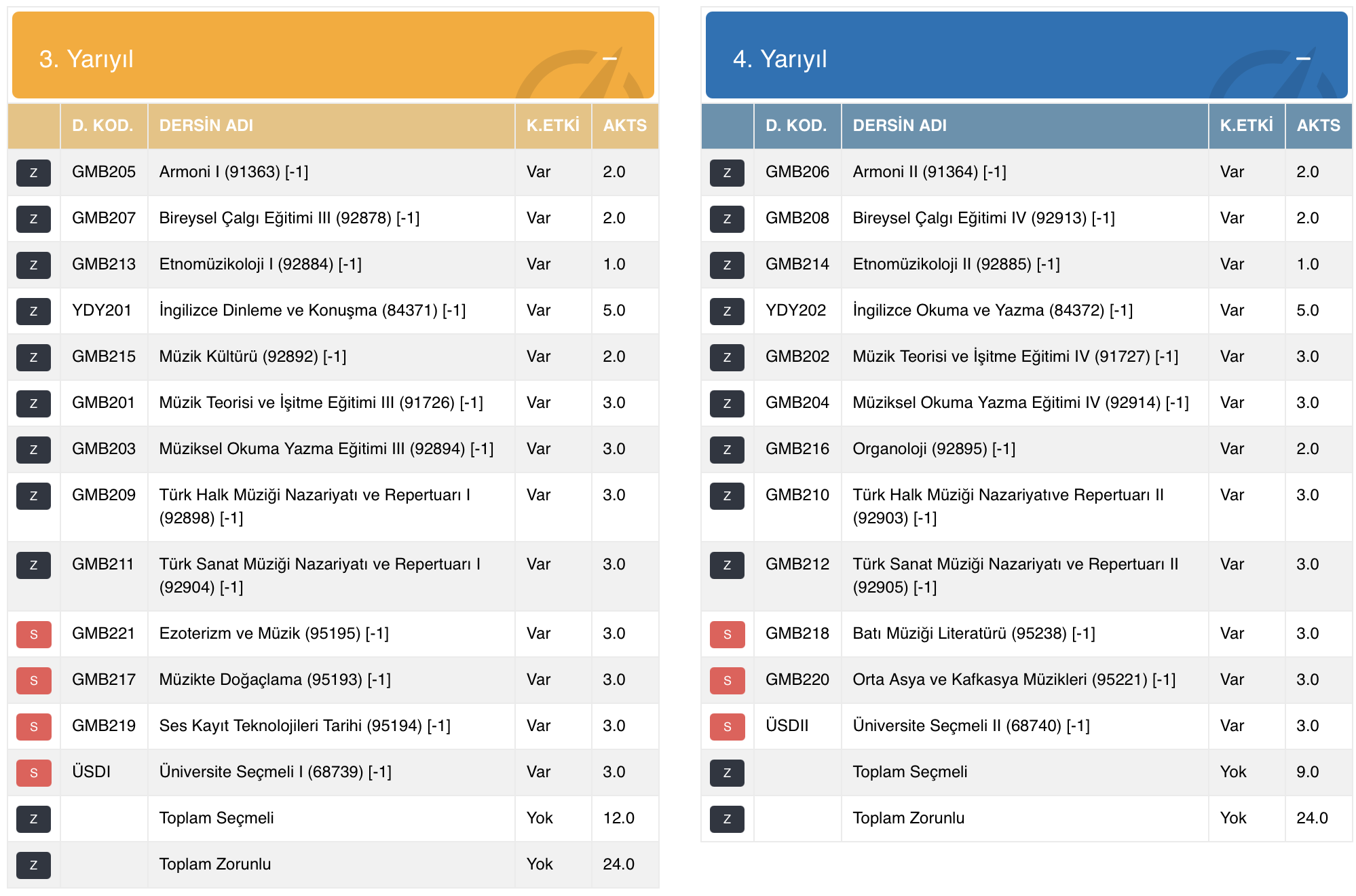Click the DERSİN ADI header in 3rd semester table

[x=206, y=126]
